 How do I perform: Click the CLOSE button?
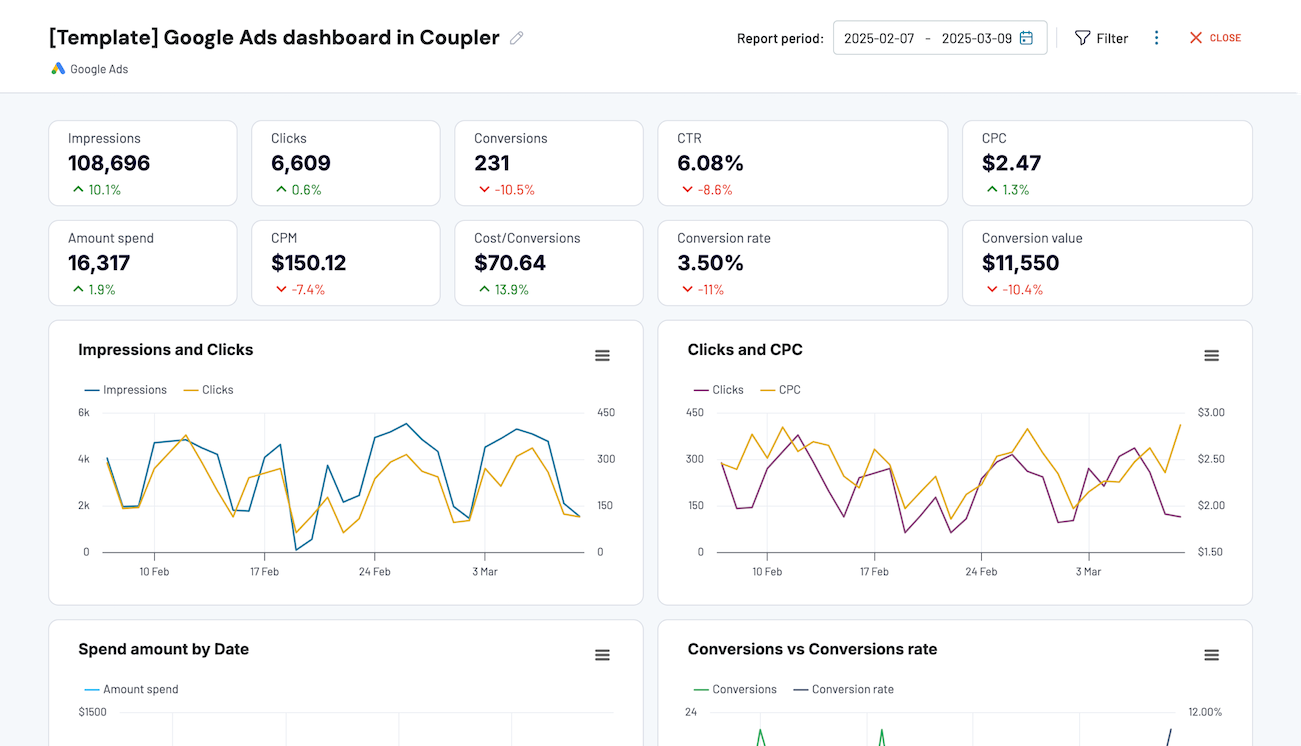point(1214,37)
